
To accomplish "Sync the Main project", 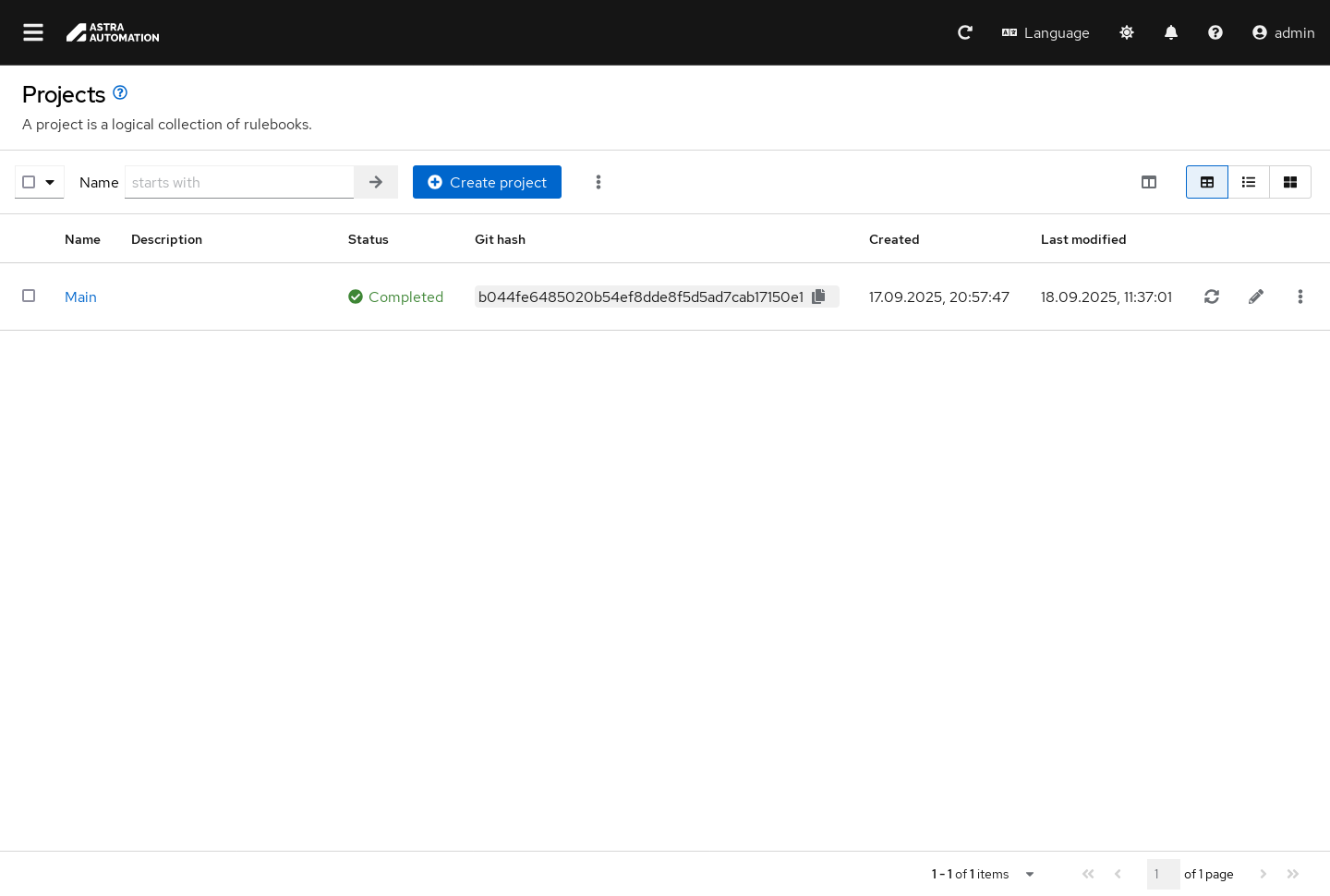I will [x=1212, y=297].
